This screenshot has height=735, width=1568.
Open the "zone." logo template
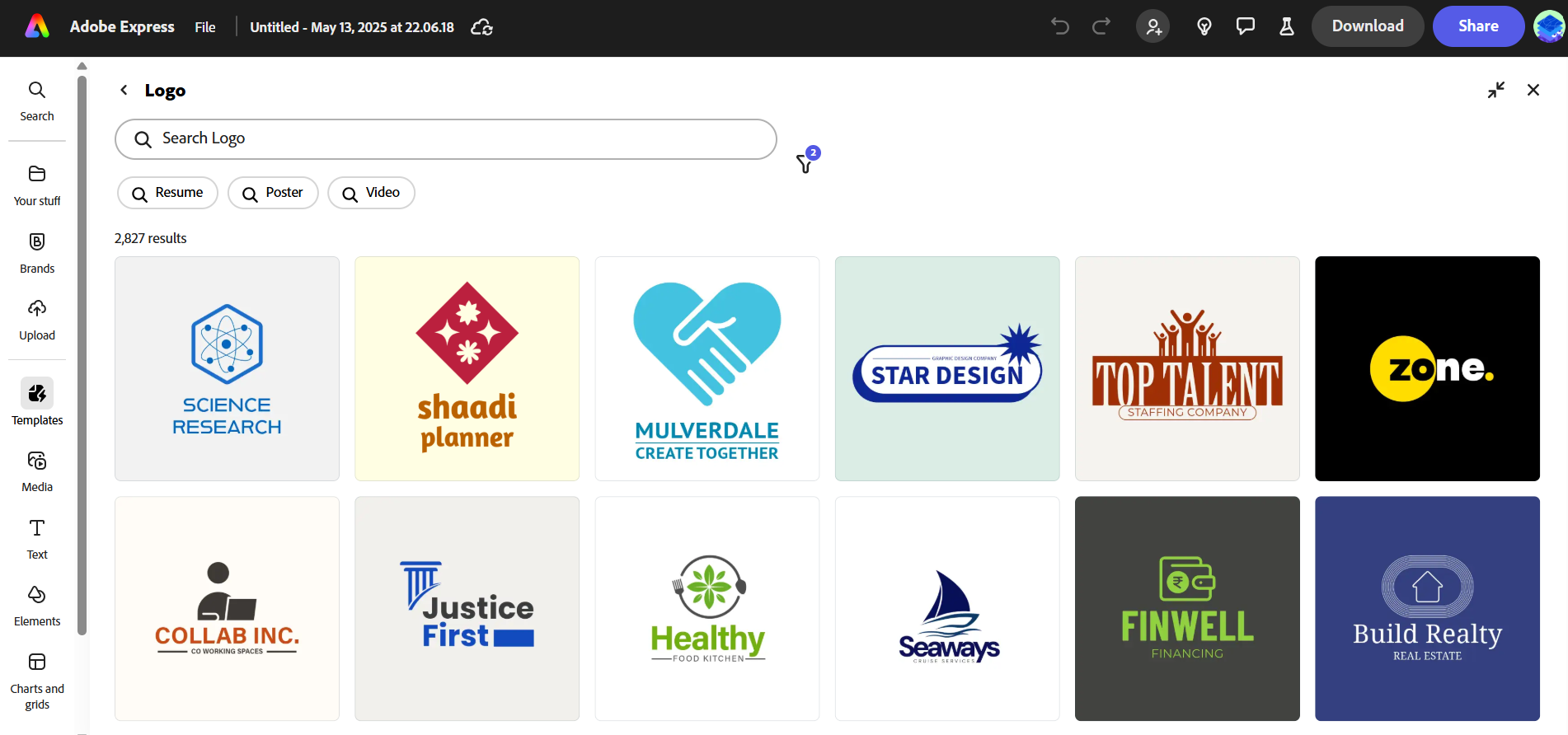tap(1427, 368)
